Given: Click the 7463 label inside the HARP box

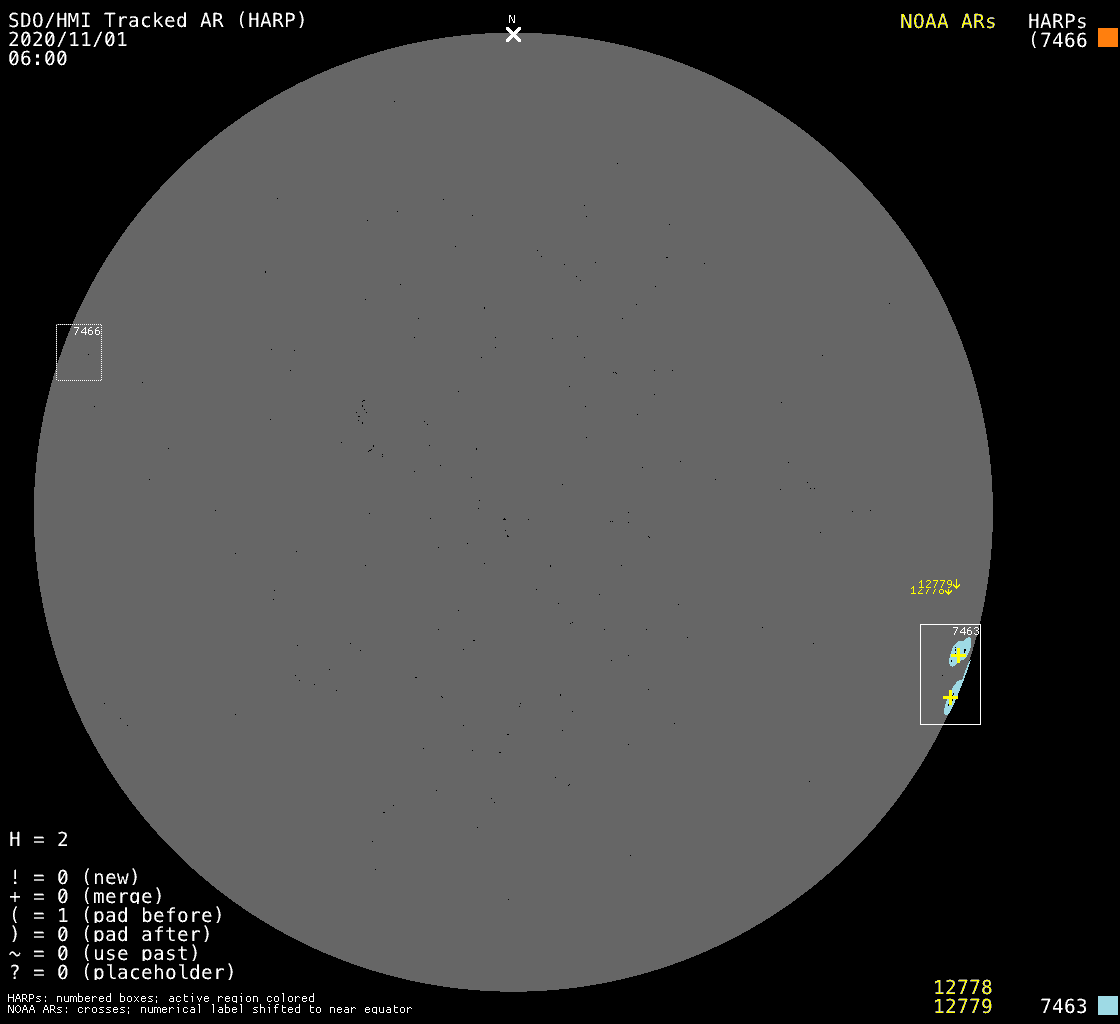Looking at the screenshot, I should tap(965, 631).
